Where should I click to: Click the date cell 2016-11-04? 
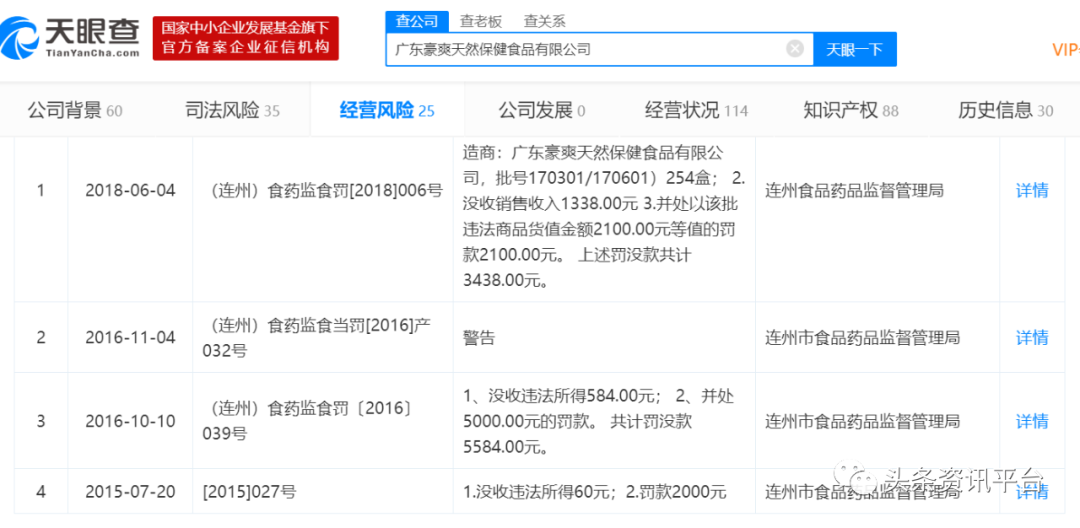pos(130,337)
